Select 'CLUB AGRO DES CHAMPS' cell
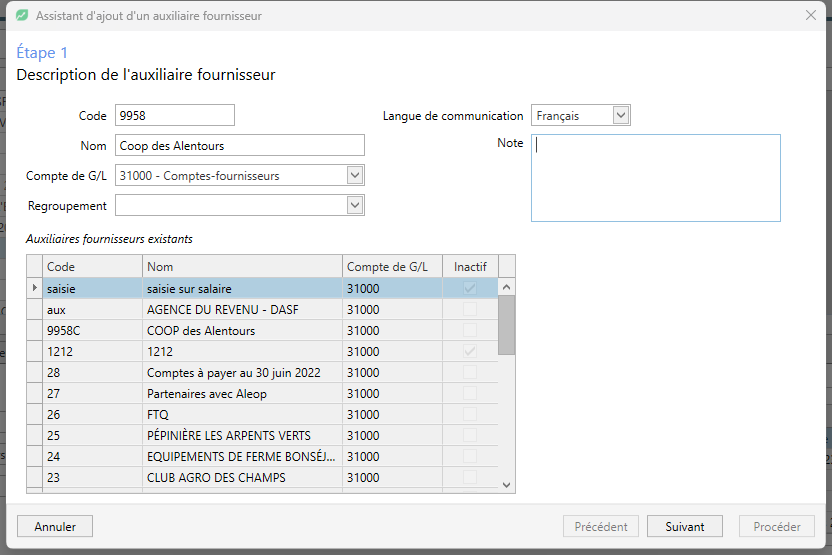This screenshot has width=832, height=555. (242, 477)
